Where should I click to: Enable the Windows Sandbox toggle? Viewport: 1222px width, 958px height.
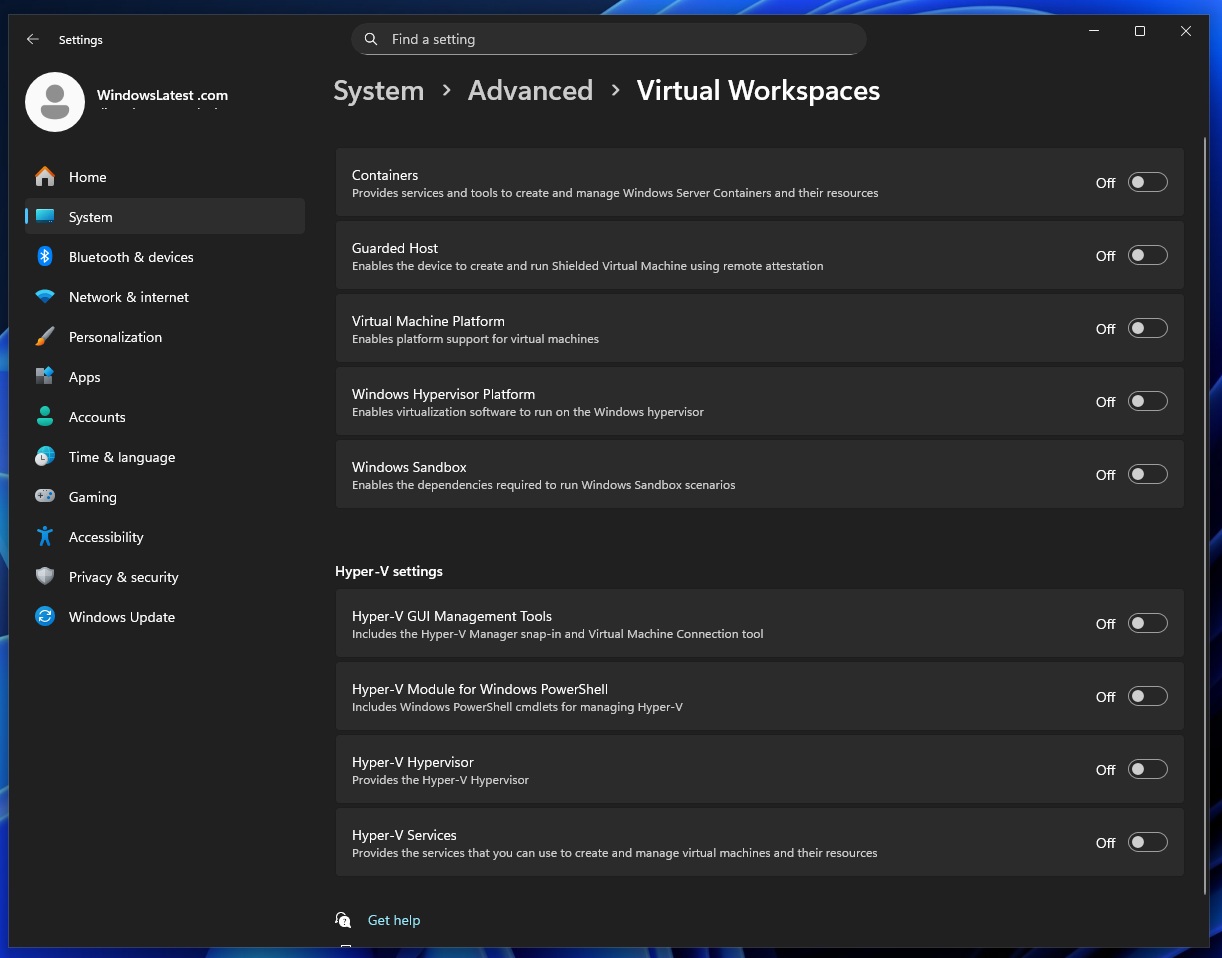click(x=1147, y=474)
